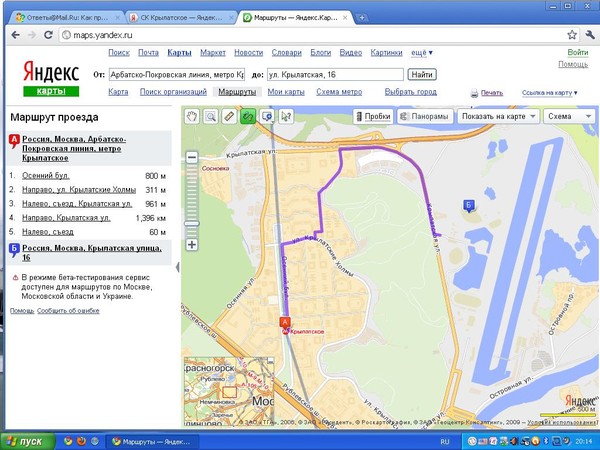The height and width of the screenshot is (450, 600).
Task: Click Выбрать город link
Action: point(411,92)
